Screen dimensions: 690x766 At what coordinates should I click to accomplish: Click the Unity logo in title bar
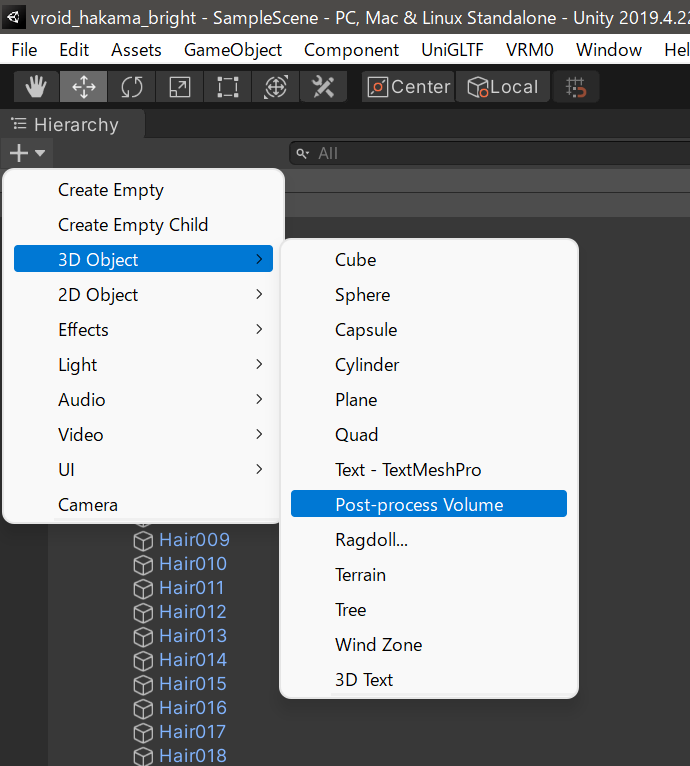[13, 18]
